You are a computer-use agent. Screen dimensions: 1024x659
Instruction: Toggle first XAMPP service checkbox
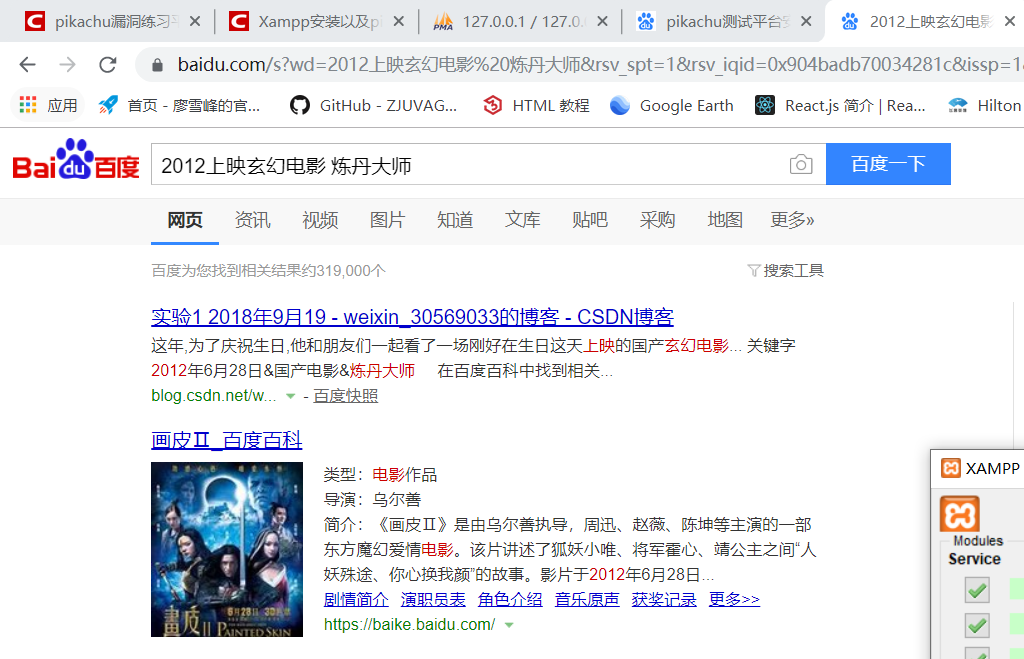tap(977, 590)
